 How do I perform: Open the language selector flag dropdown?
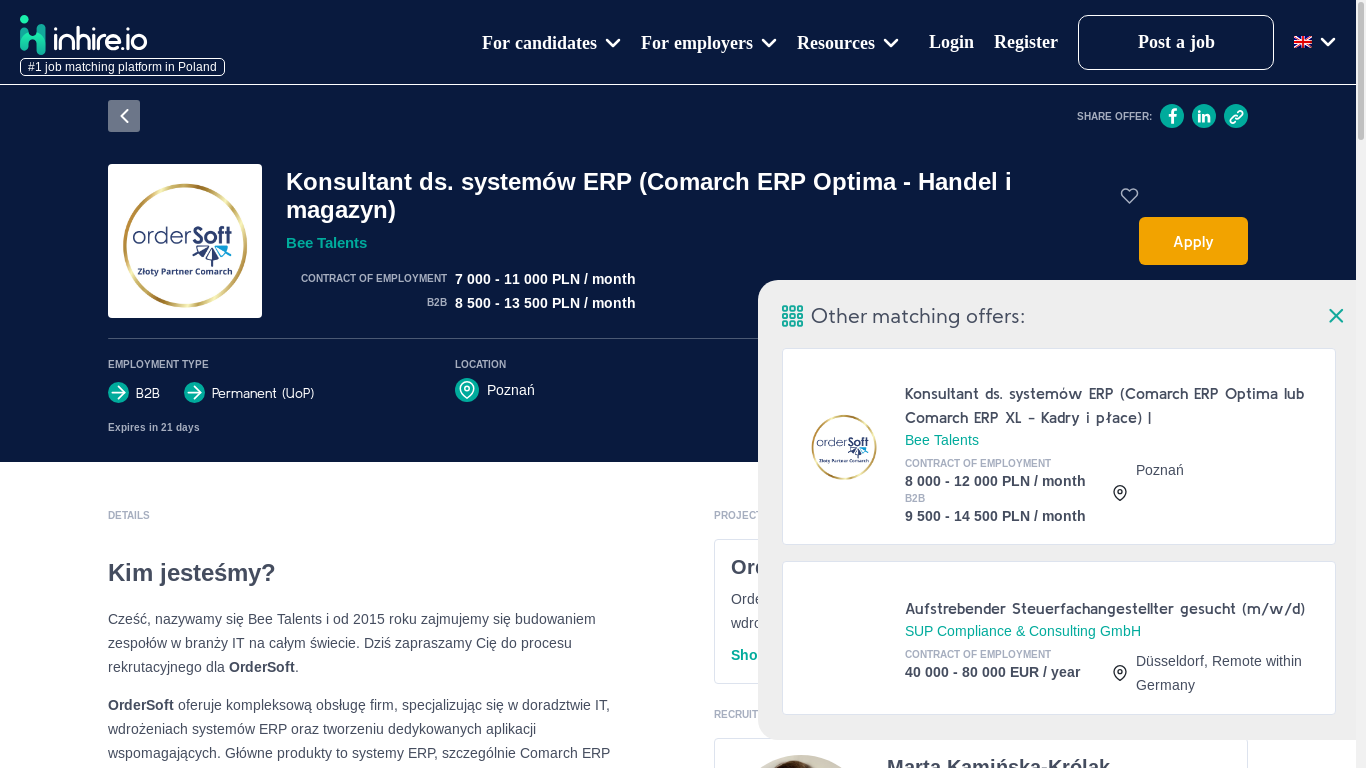pos(1314,42)
